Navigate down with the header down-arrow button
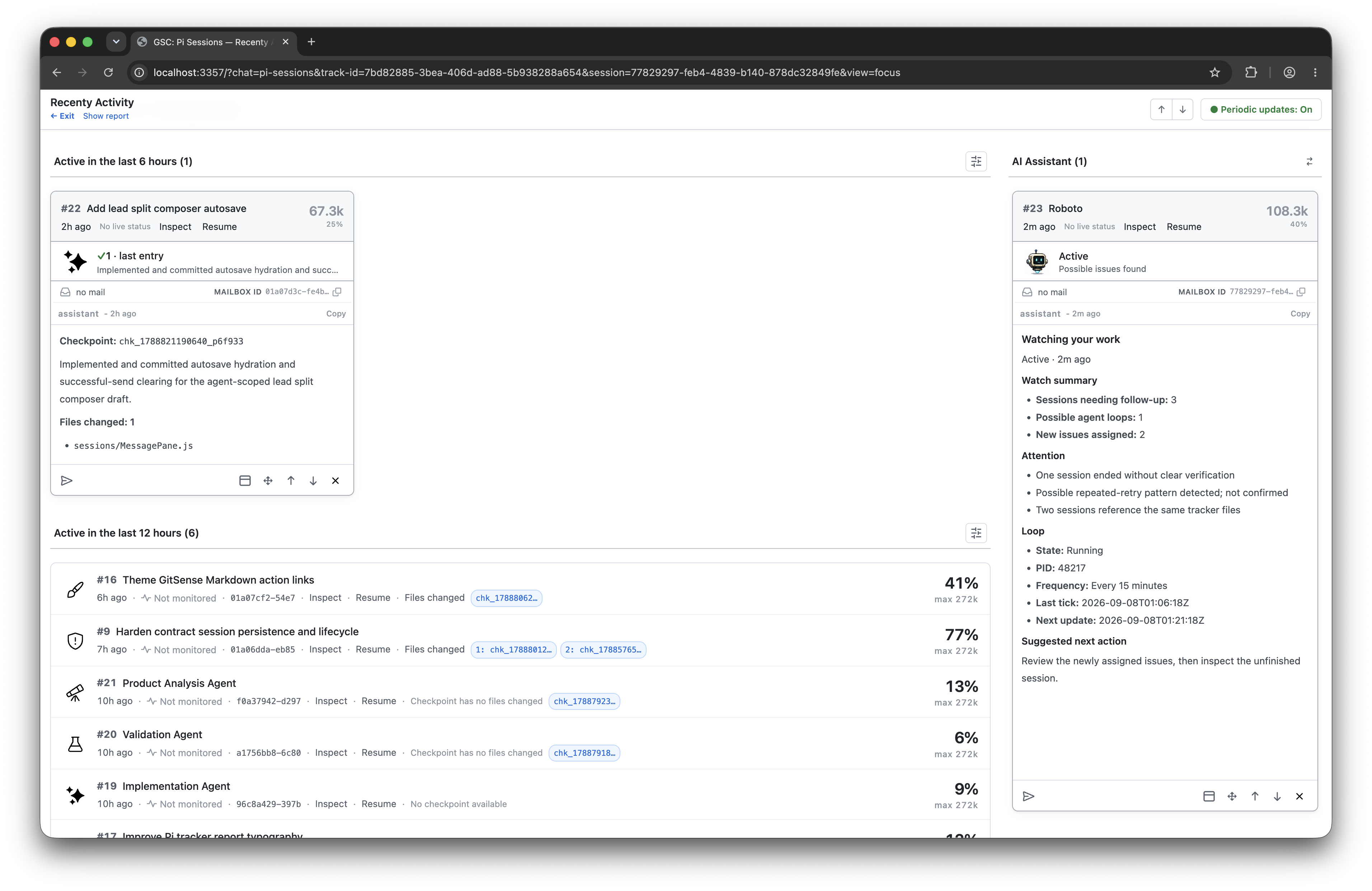This screenshot has width=1372, height=891. tap(1182, 109)
